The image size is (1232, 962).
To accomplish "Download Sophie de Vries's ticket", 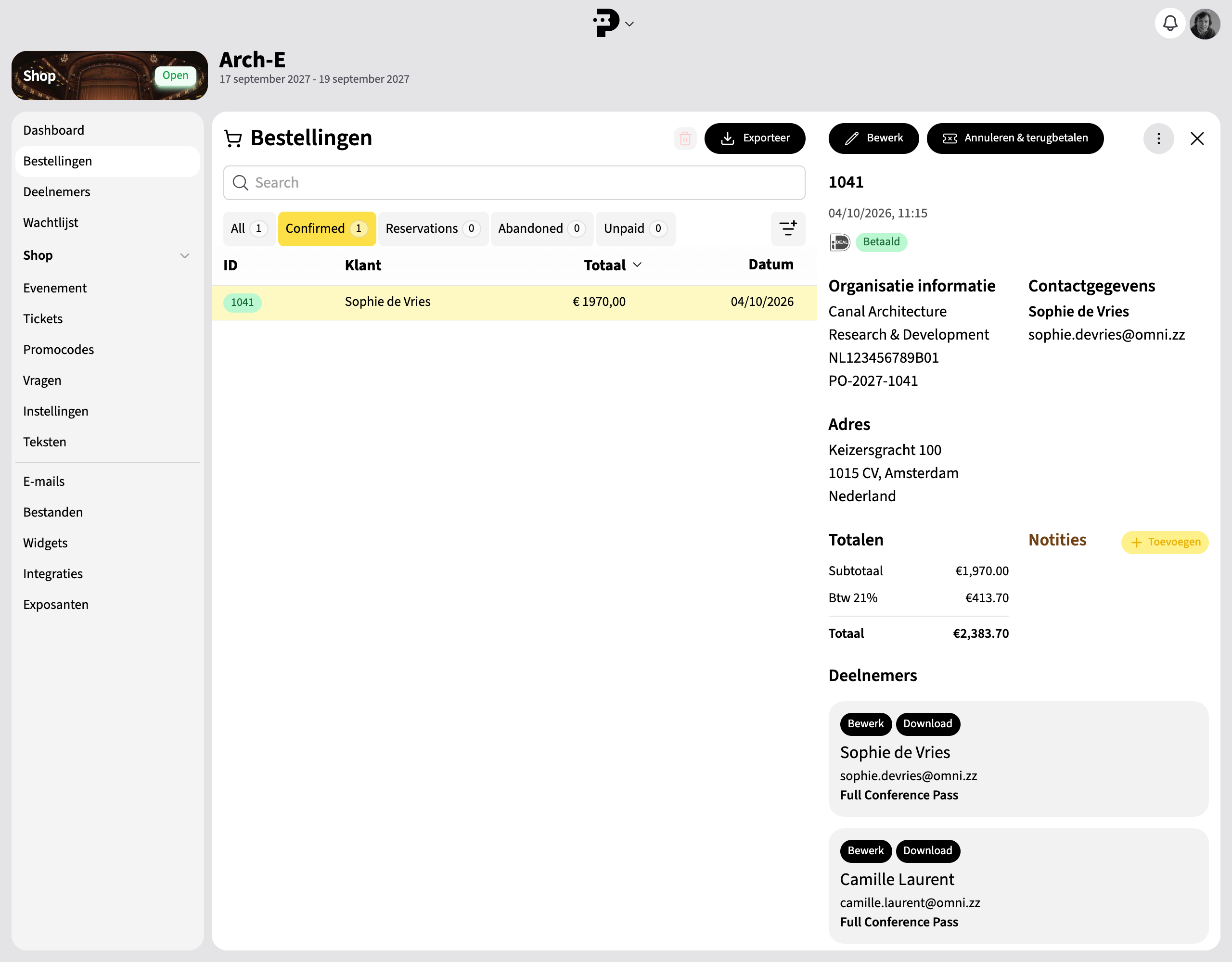I will coord(927,724).
